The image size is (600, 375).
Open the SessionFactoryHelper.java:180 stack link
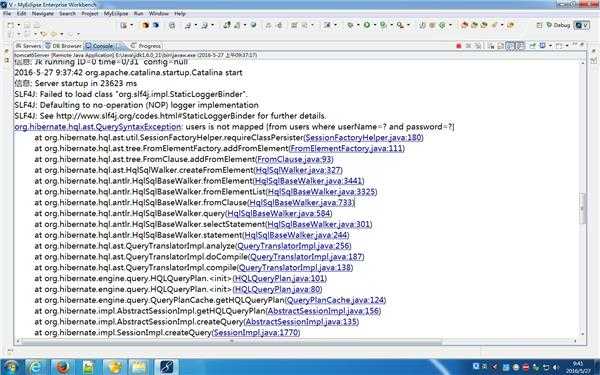(x=364, y=137)
